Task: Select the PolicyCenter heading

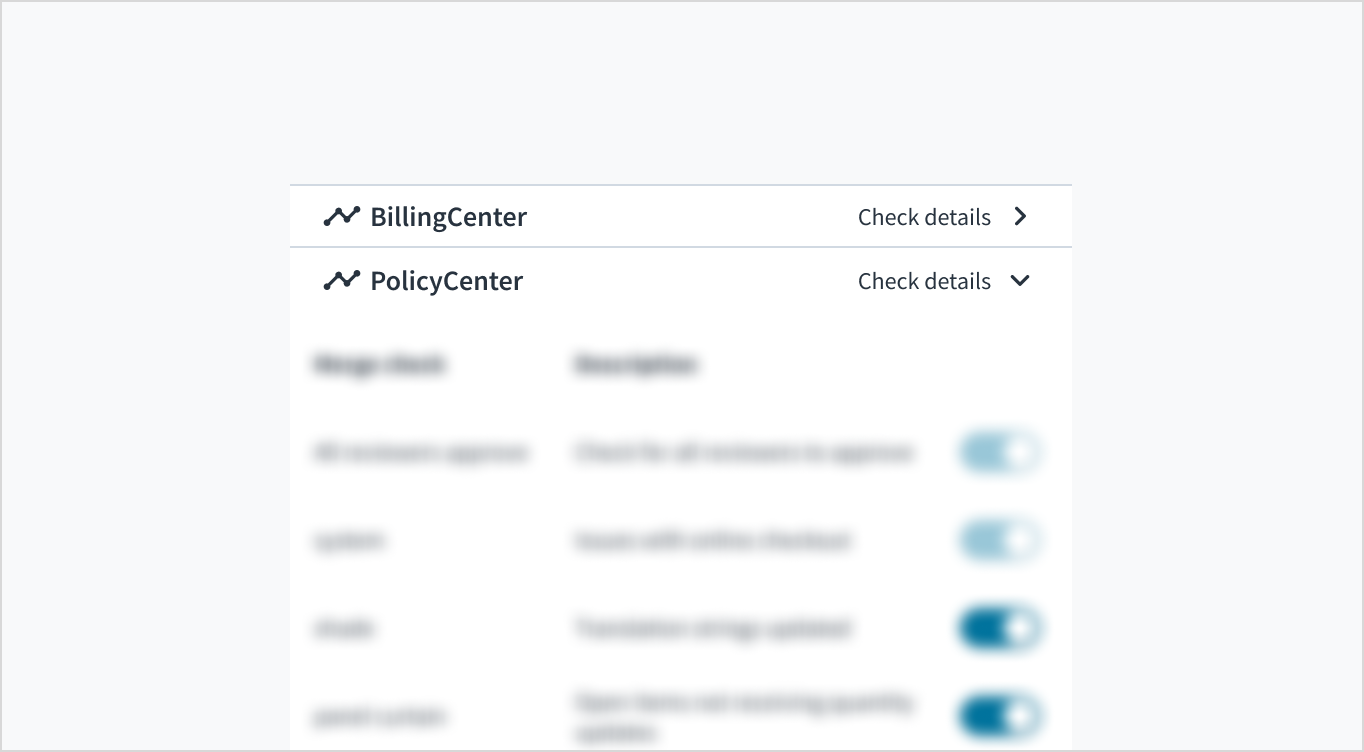Action: click(x=446, y=281)
